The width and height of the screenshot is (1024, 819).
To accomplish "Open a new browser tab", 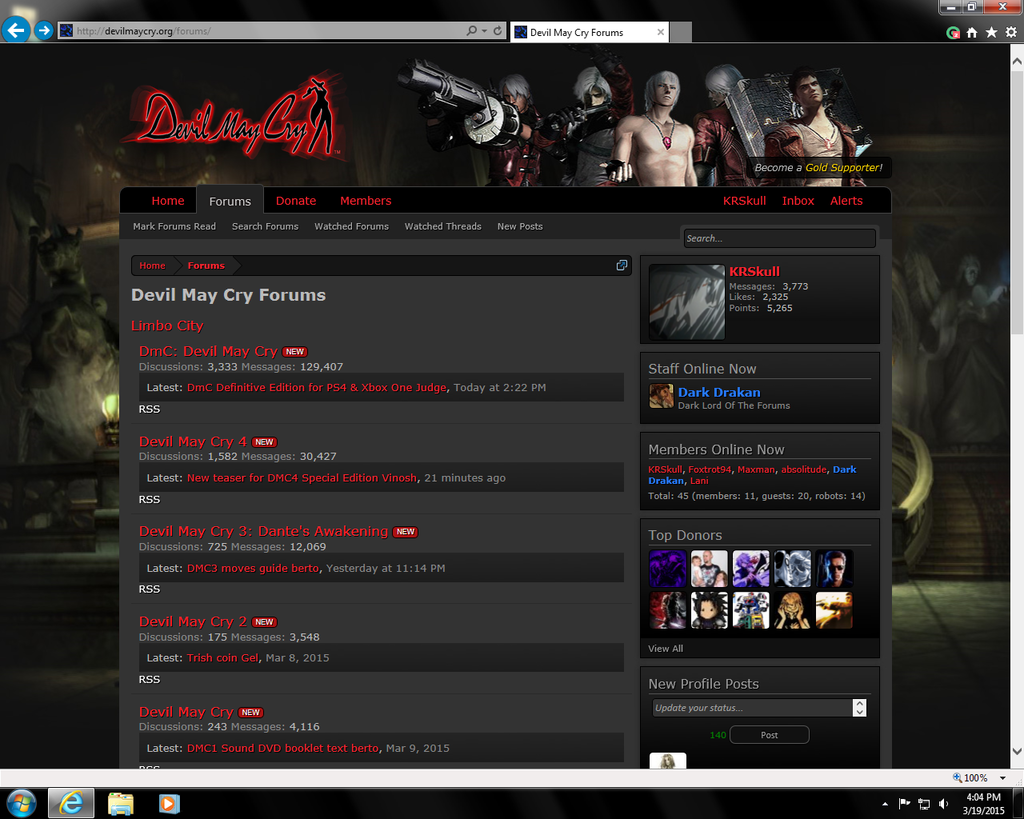I will tap(680, 32).
